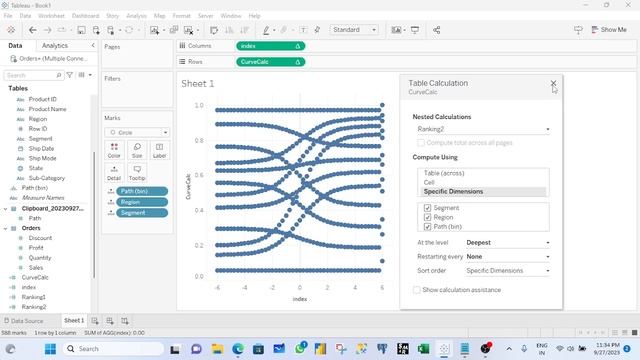Click the new data source icon

(x=96, y=30)
